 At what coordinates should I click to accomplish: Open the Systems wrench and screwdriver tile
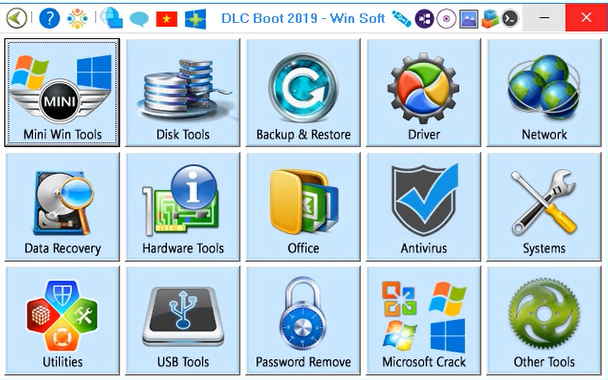pos(544,206)
